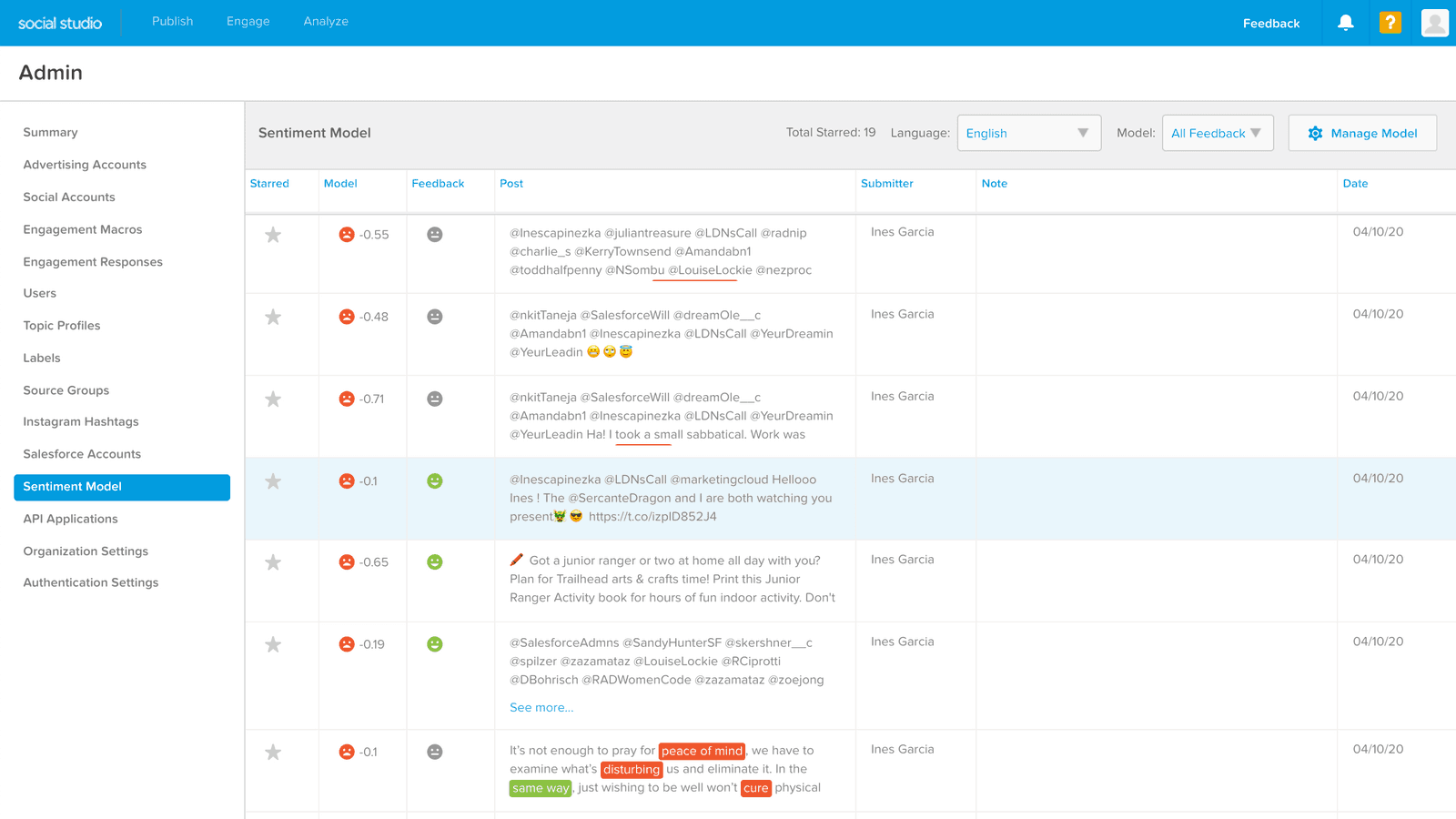Star the post scored -0.48

pyautogui.click(x=273, y=317)
